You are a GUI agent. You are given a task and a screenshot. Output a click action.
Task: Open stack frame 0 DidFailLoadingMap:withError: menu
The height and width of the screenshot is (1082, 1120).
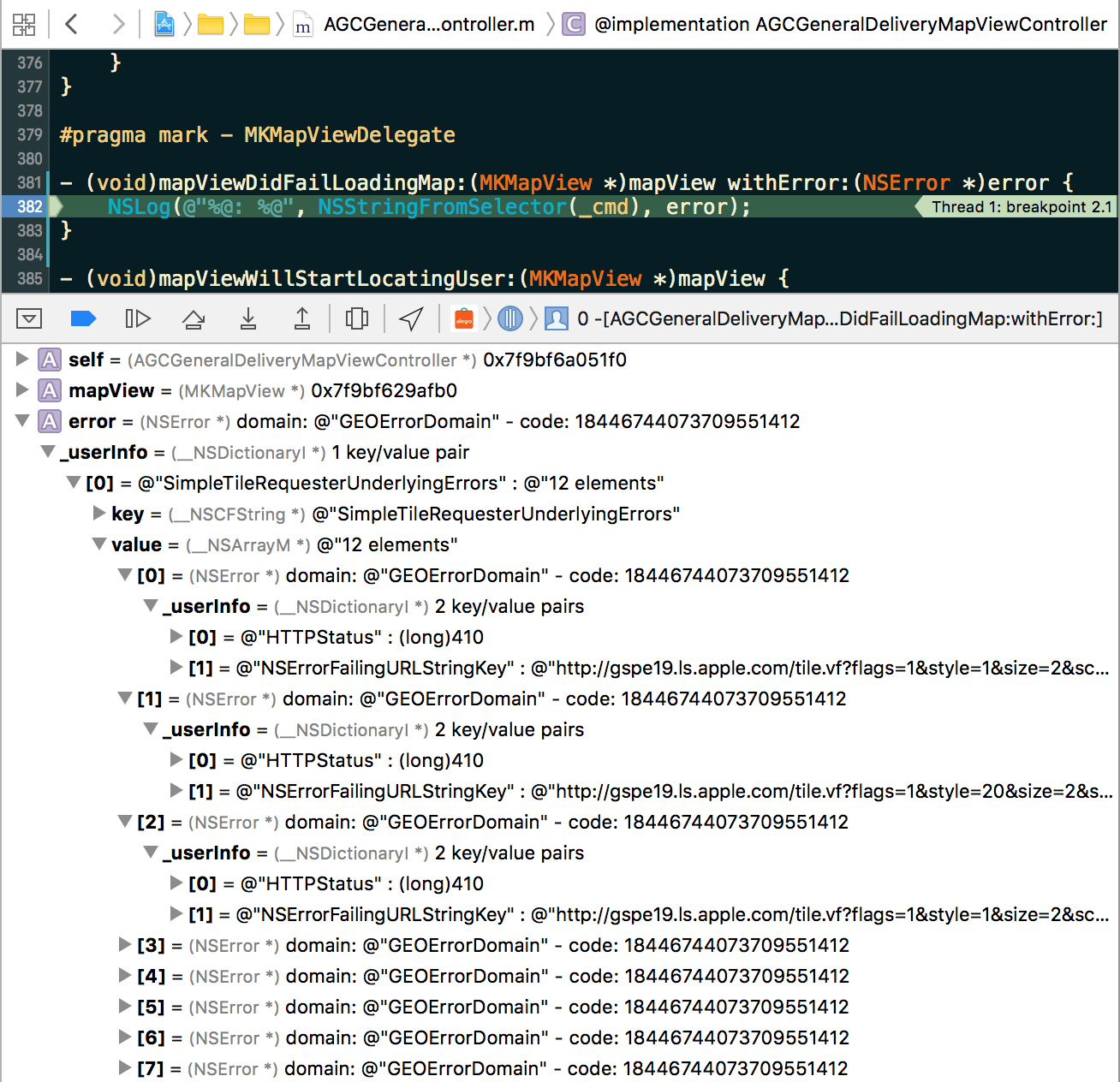[840, 319]
